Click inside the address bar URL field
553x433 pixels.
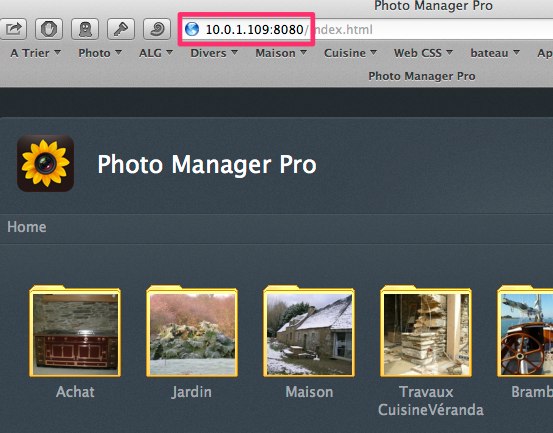pyautogui.click(x=367, y=29)
